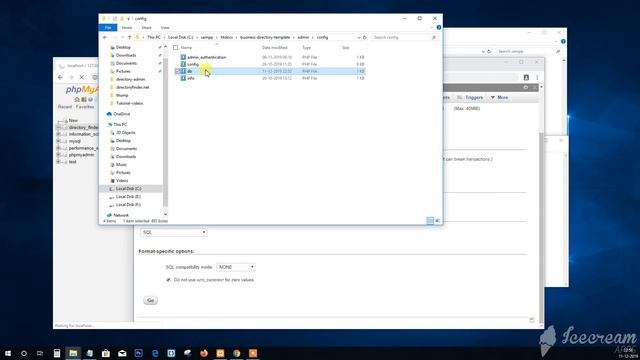Select the info PHP file icon
The image size is (640, 360).
point(183,78)
